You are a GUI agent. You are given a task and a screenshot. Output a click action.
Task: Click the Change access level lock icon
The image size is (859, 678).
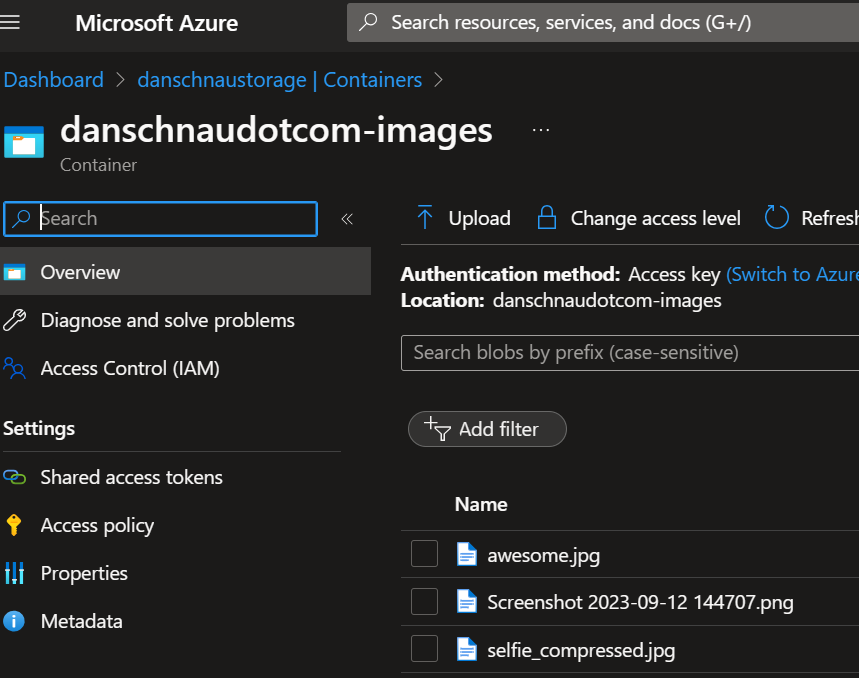tap(547, 217)
